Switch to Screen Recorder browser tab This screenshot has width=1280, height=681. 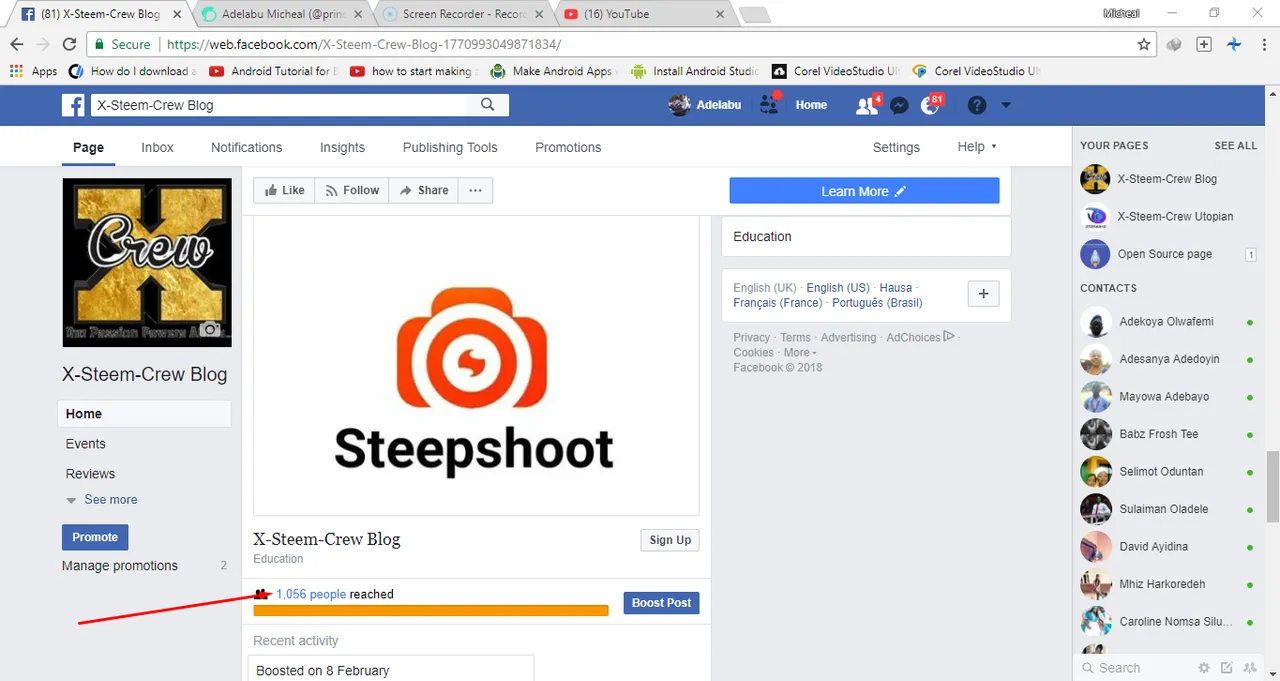(462, 14)
